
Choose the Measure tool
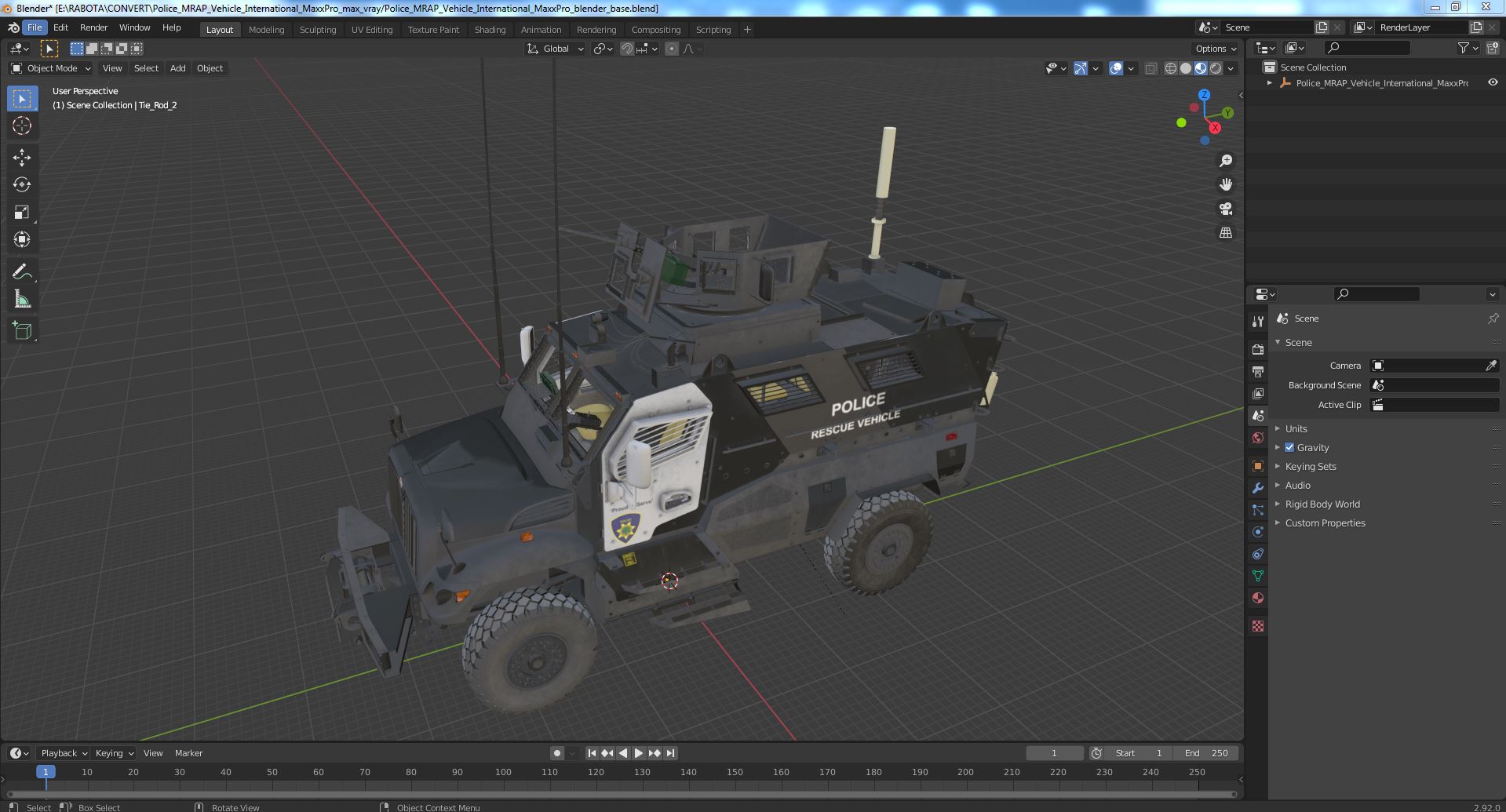[22, 299]
